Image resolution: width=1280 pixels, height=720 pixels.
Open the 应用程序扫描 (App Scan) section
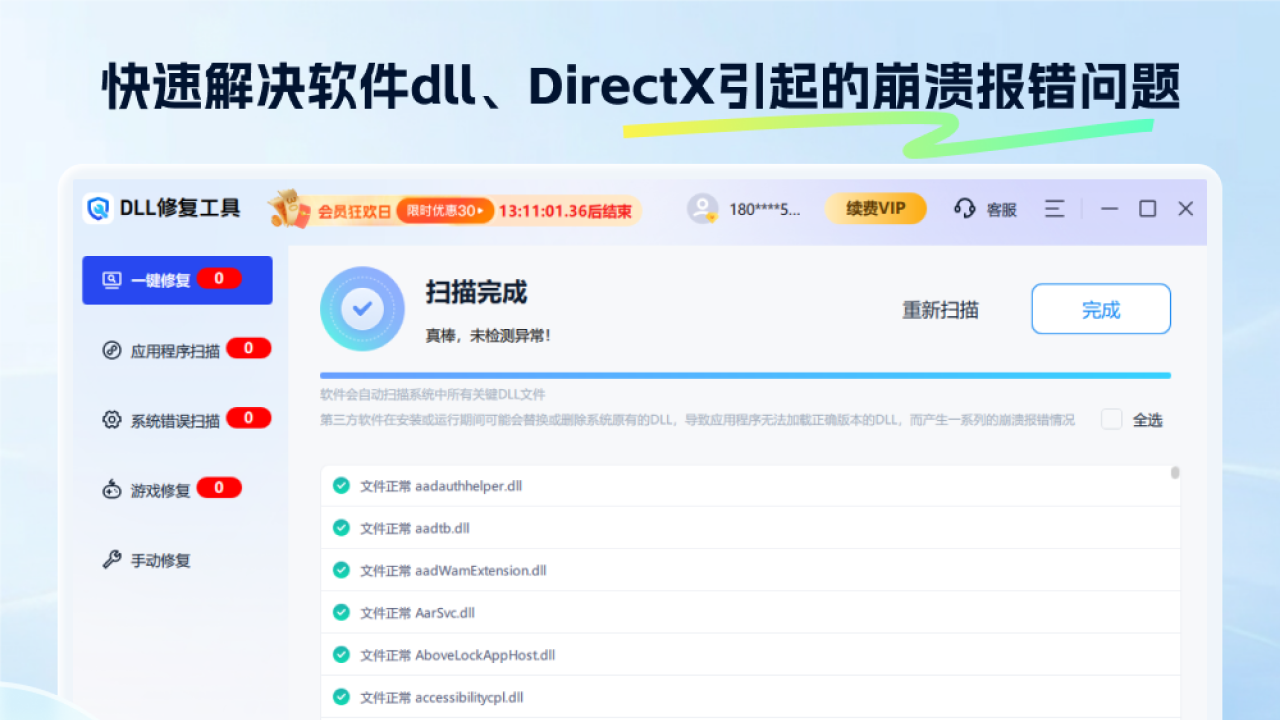pos(113,348)
